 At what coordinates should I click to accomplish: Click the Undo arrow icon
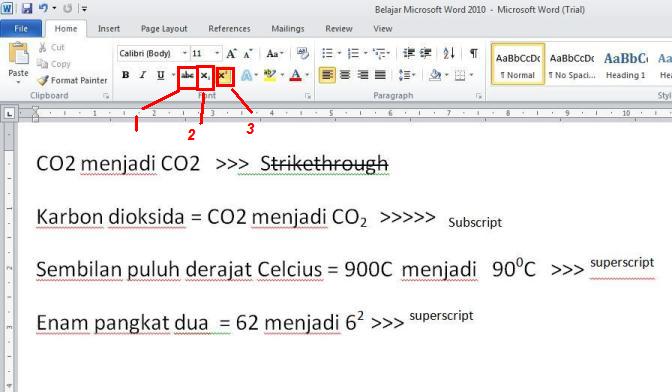pyautogui.click(x=43, y=8)
